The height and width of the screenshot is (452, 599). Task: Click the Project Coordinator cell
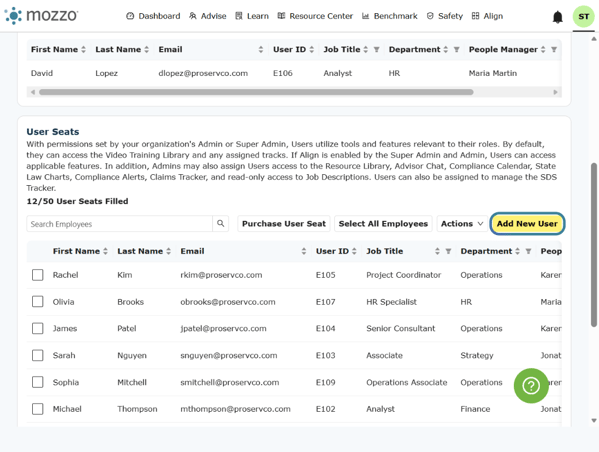[x=403, y=275]
